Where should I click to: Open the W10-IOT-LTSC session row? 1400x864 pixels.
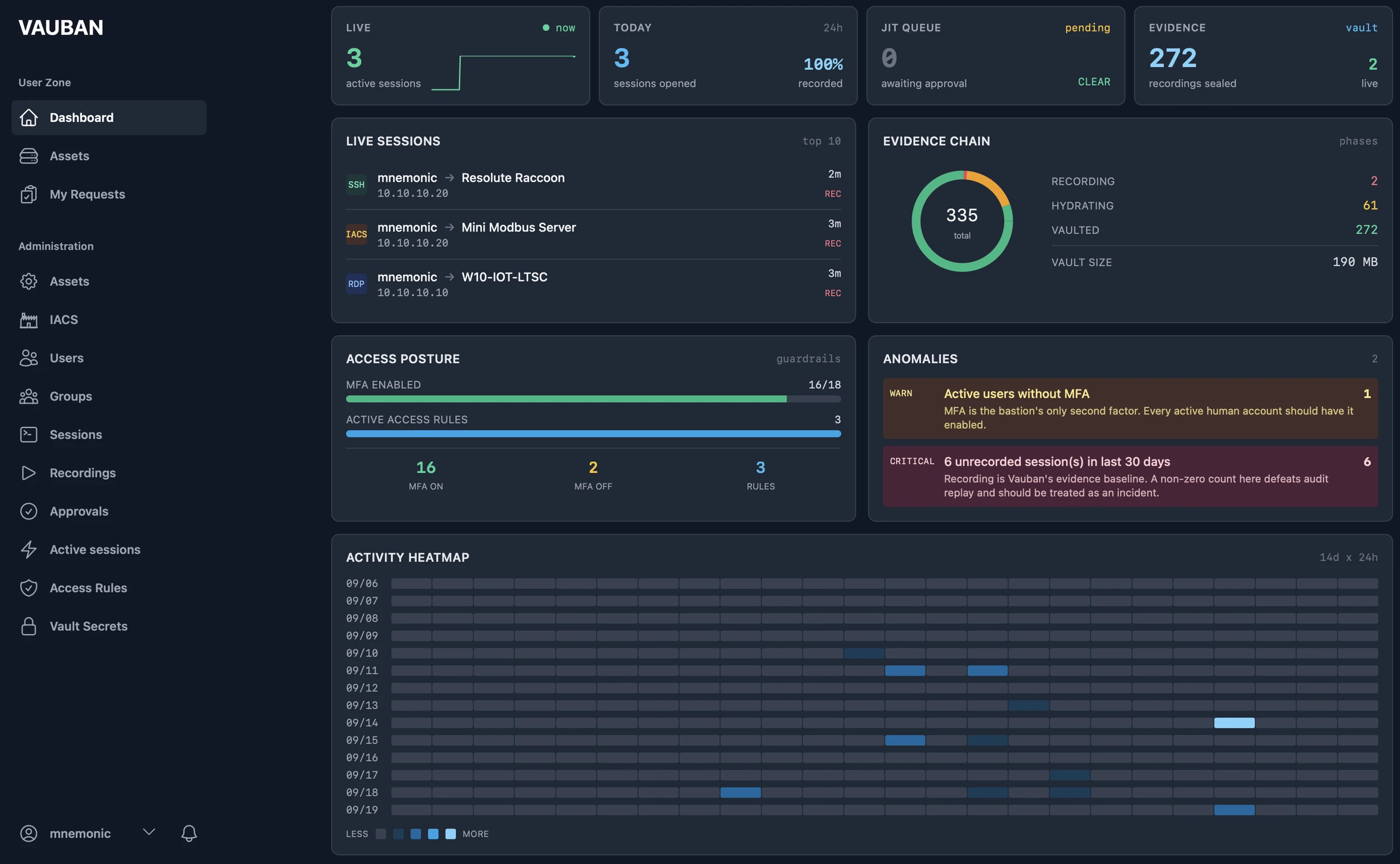coord(593,284)
